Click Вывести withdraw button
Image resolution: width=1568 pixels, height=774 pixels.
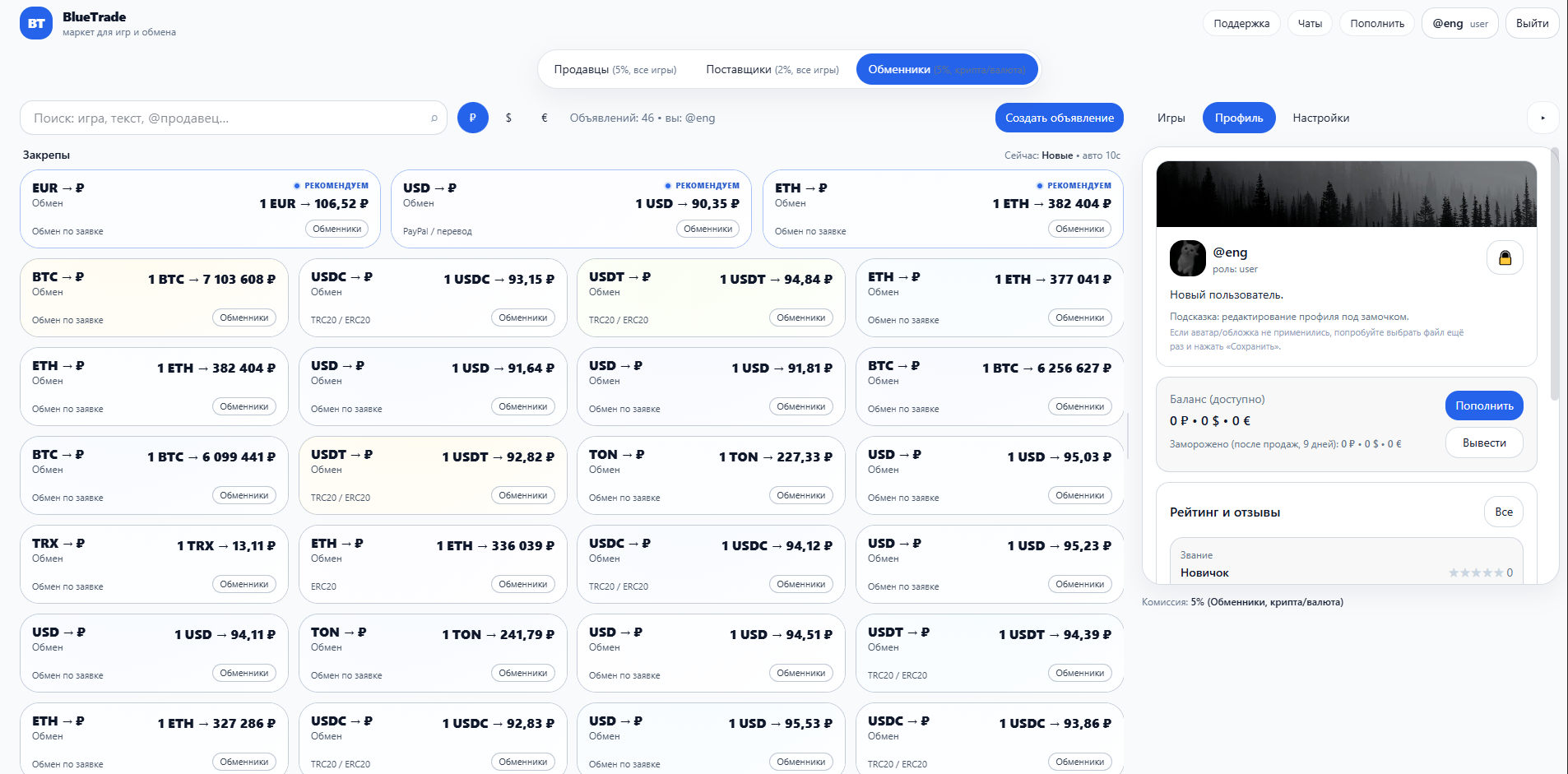pyautogui.click(x=1484, y=443)
